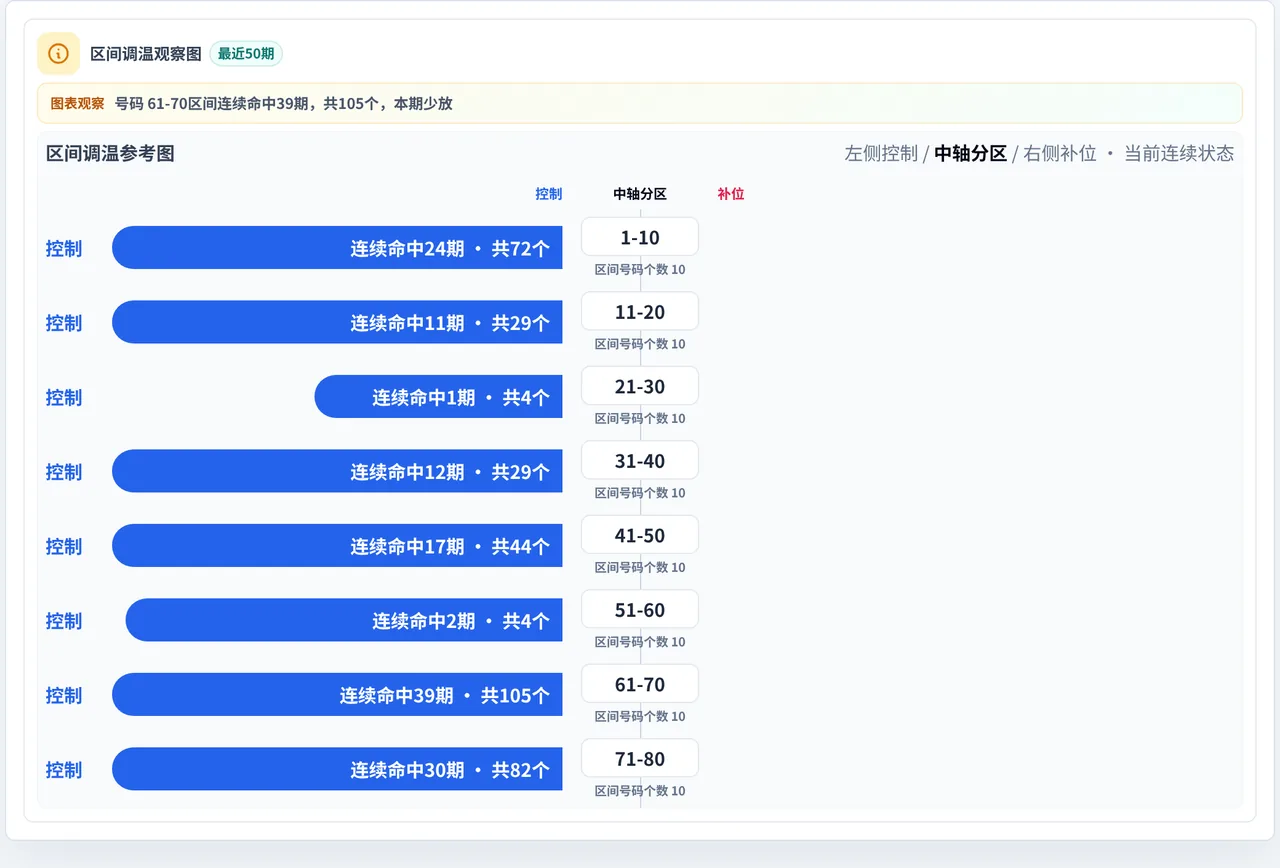
Task: Select the 51-60 range box
Action: point(640,610)
